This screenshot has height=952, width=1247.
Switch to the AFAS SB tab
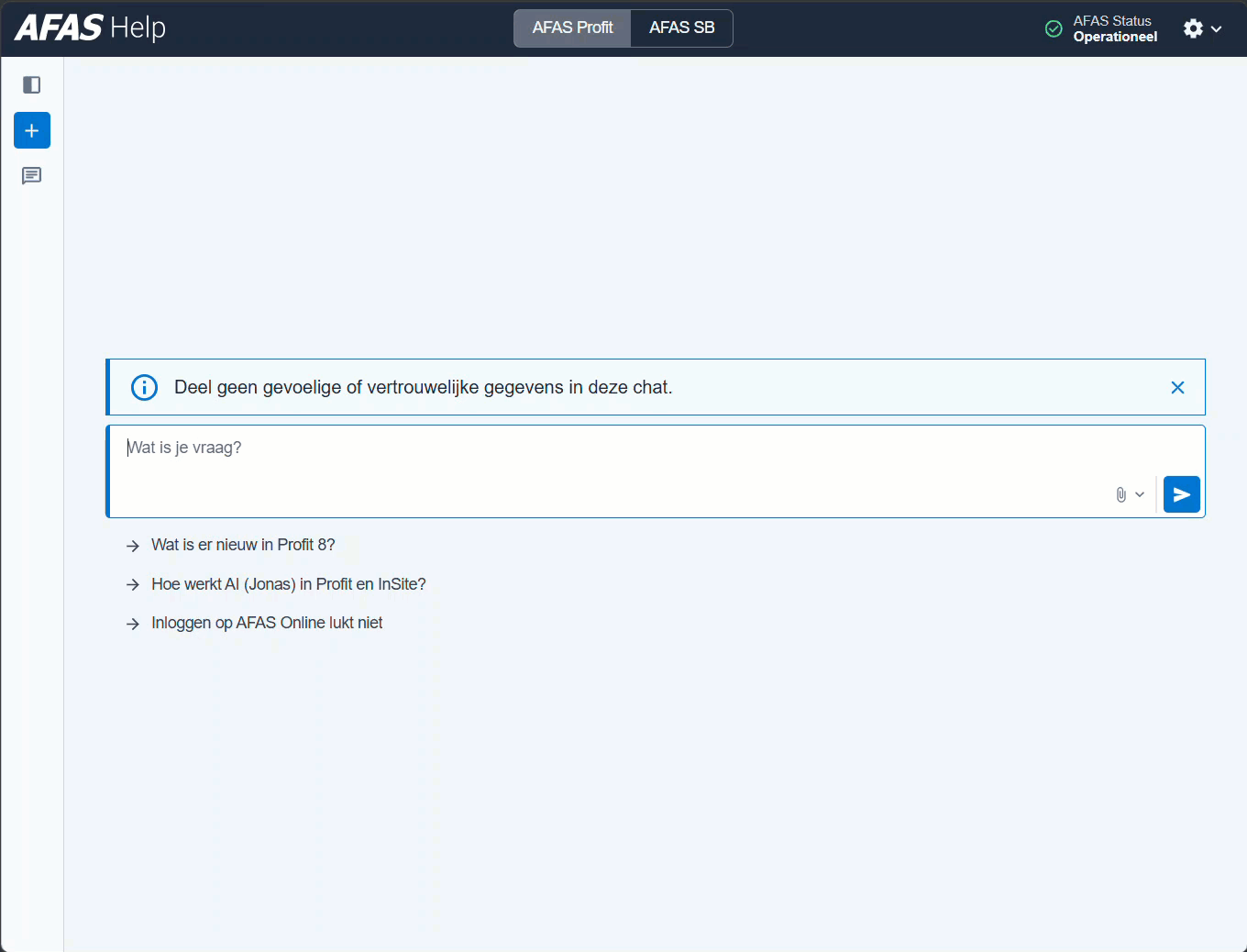coord(681,28)
